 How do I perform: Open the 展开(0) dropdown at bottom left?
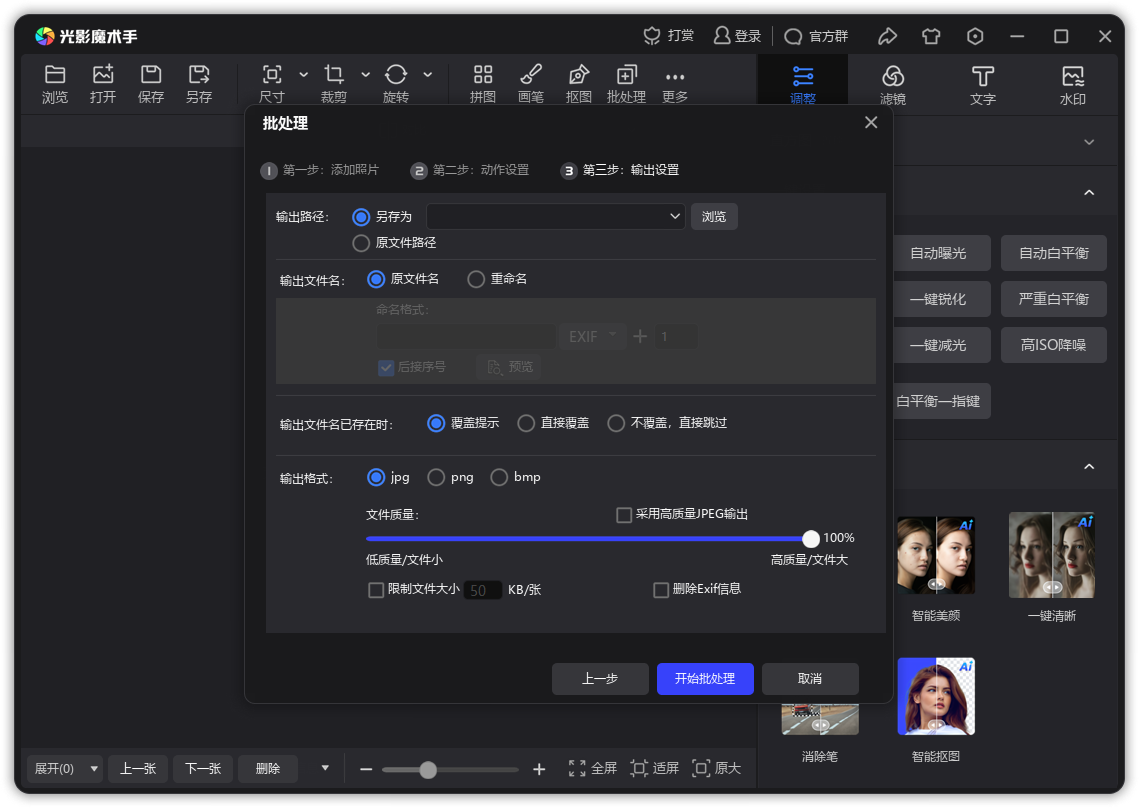(64, 768)
